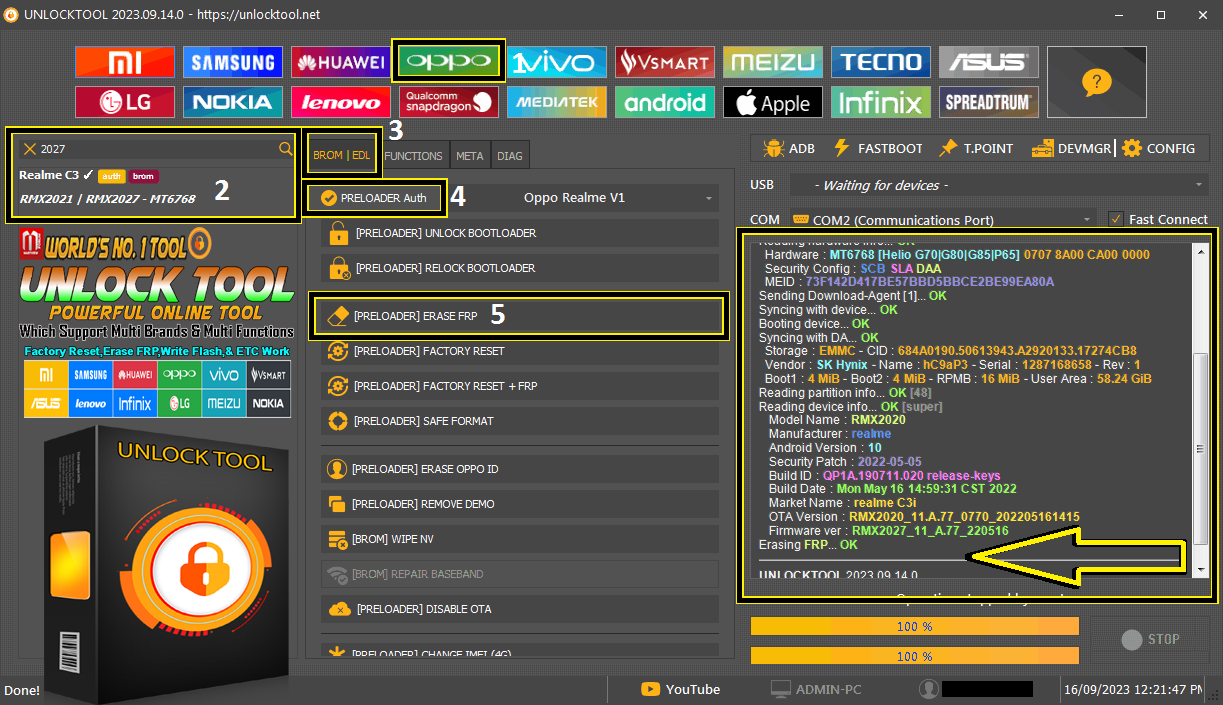Choose the Infinix brand tile
Image resolution: width=1223 pixels, height=705 pixels.
point(881,102)
